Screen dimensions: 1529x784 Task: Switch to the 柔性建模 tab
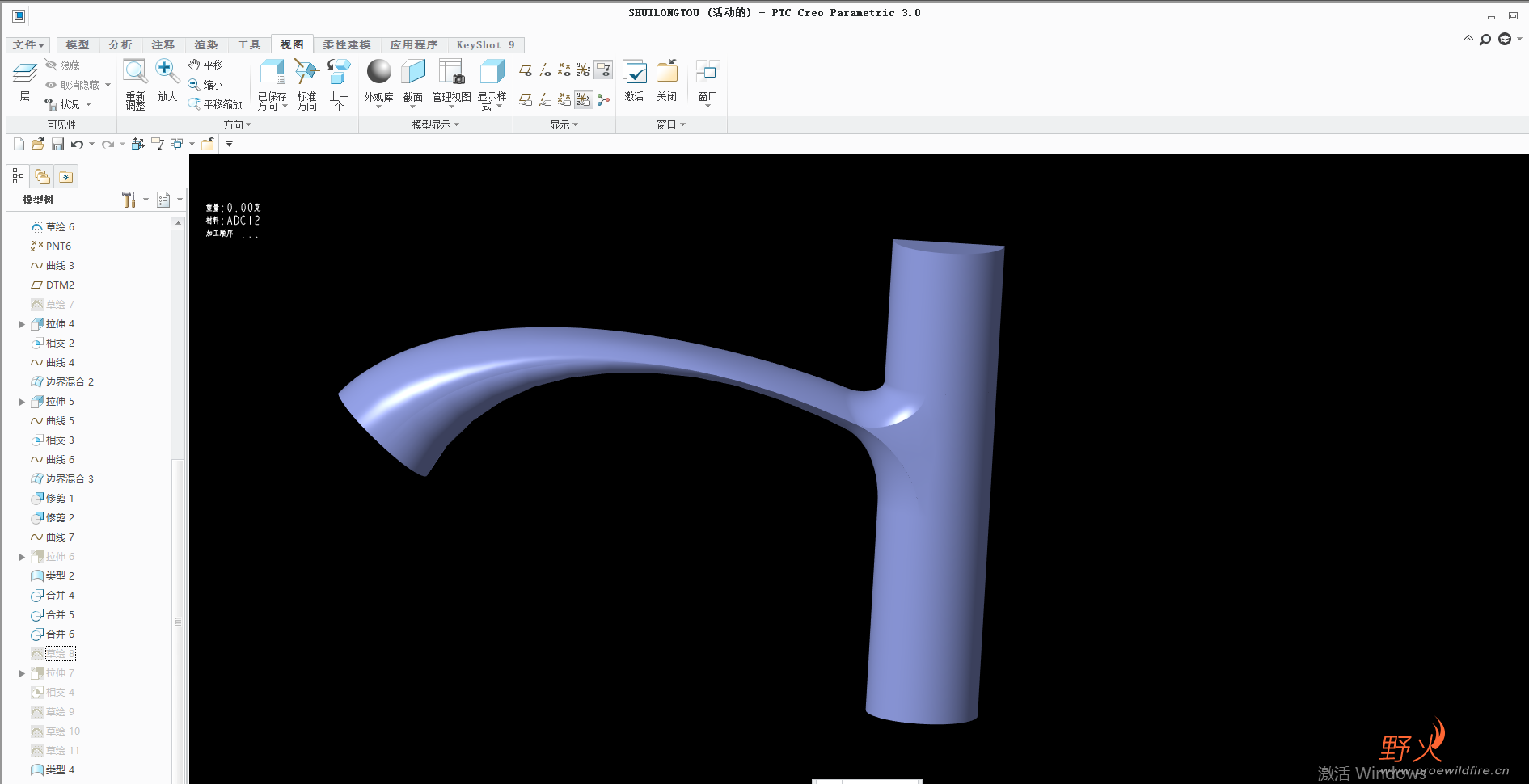click(347, 45)
